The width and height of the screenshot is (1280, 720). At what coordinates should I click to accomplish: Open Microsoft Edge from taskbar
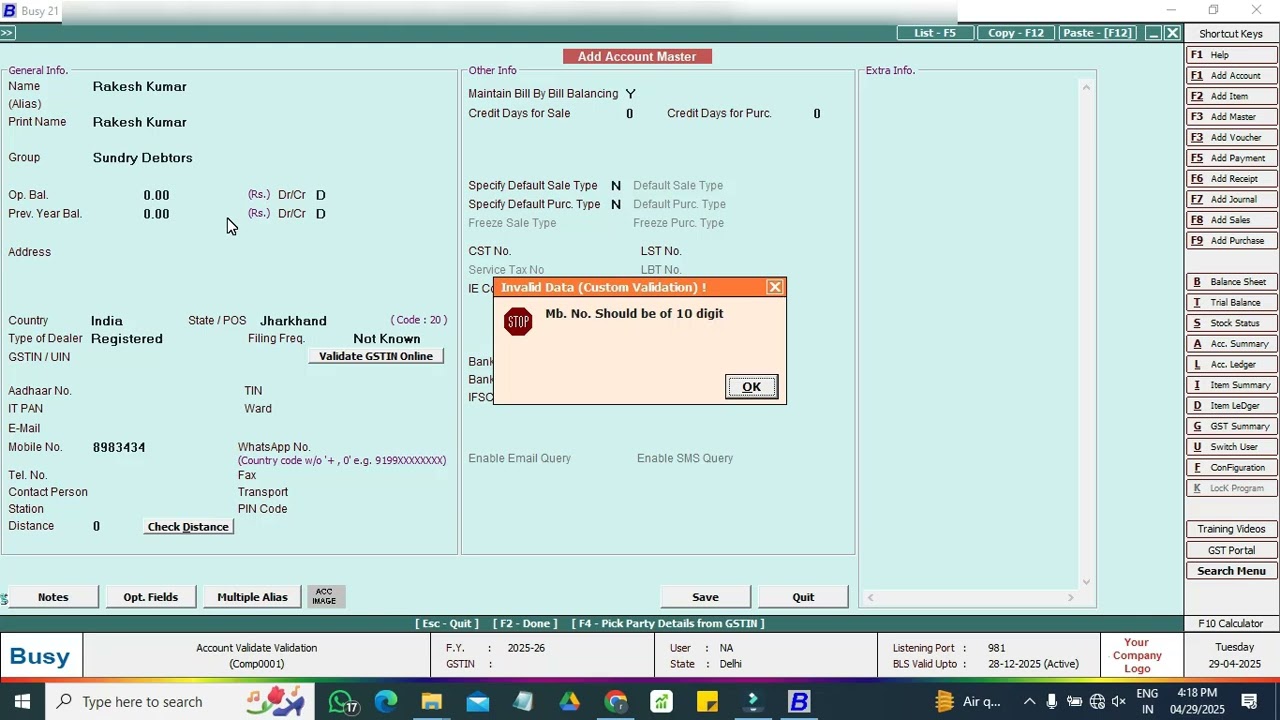386,702
